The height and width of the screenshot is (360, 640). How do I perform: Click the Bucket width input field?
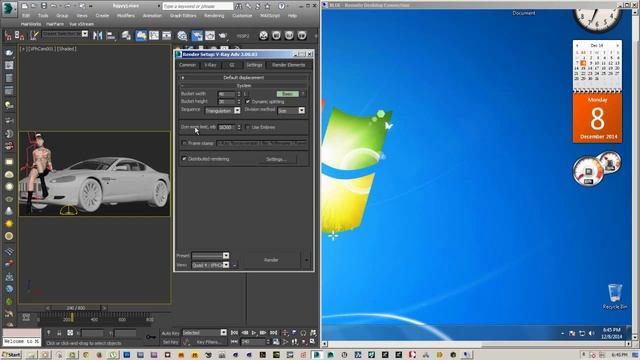(x=227, y=94)
